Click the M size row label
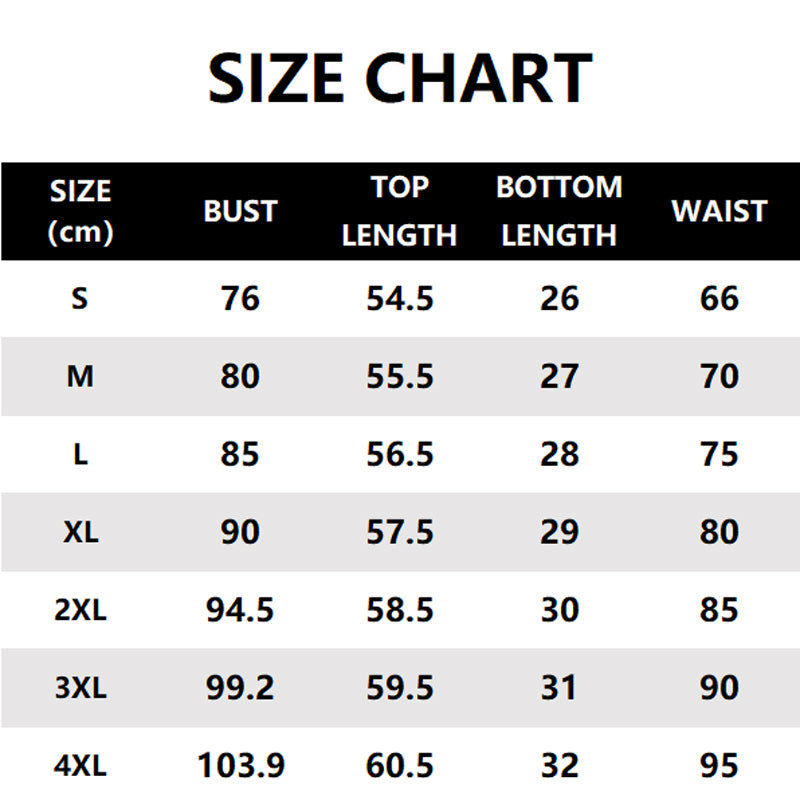 tap(80, 376)
